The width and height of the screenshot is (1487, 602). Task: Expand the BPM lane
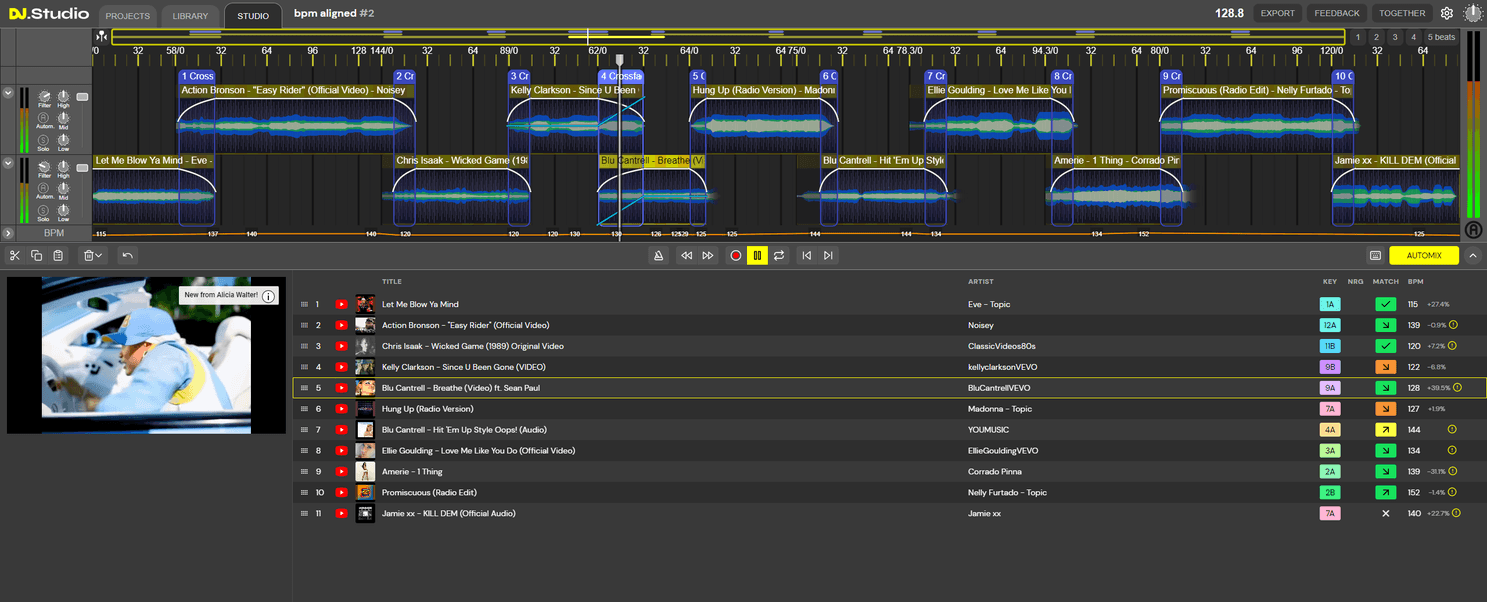point(8,233)
